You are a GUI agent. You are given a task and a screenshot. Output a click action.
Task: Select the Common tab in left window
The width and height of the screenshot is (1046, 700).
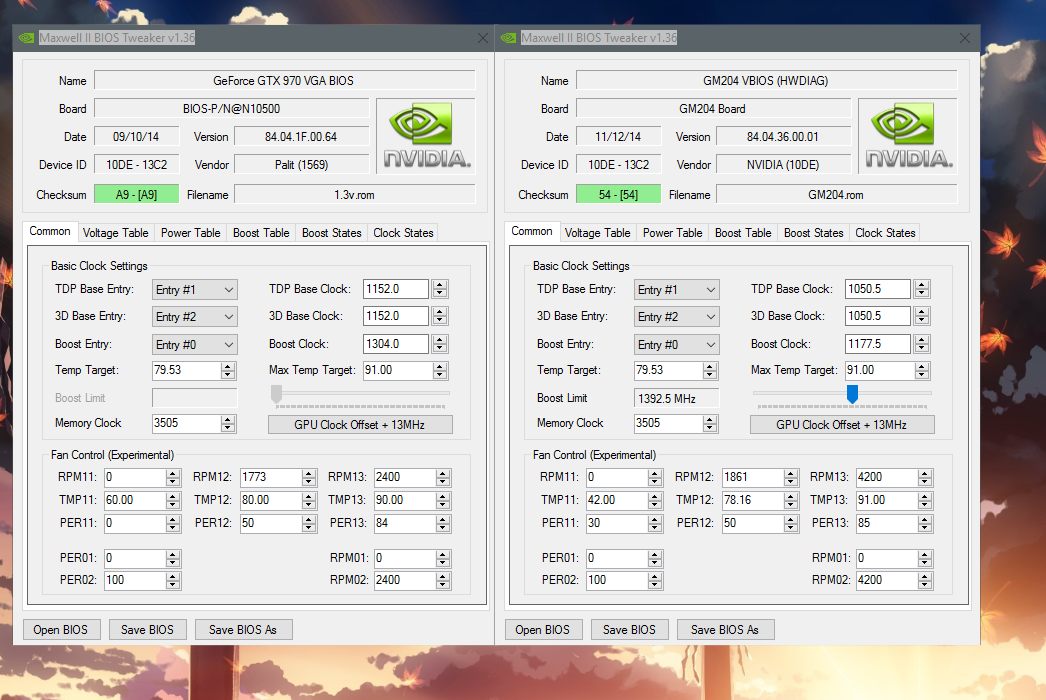50,231
